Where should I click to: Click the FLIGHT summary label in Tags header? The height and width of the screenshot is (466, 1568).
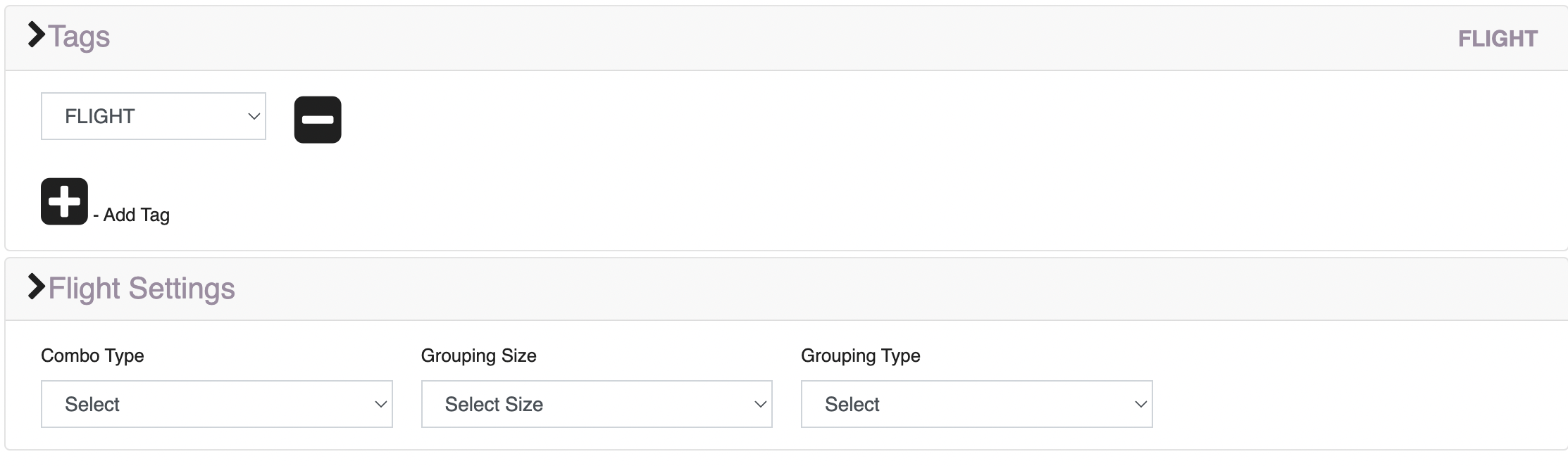(1498, 39)
